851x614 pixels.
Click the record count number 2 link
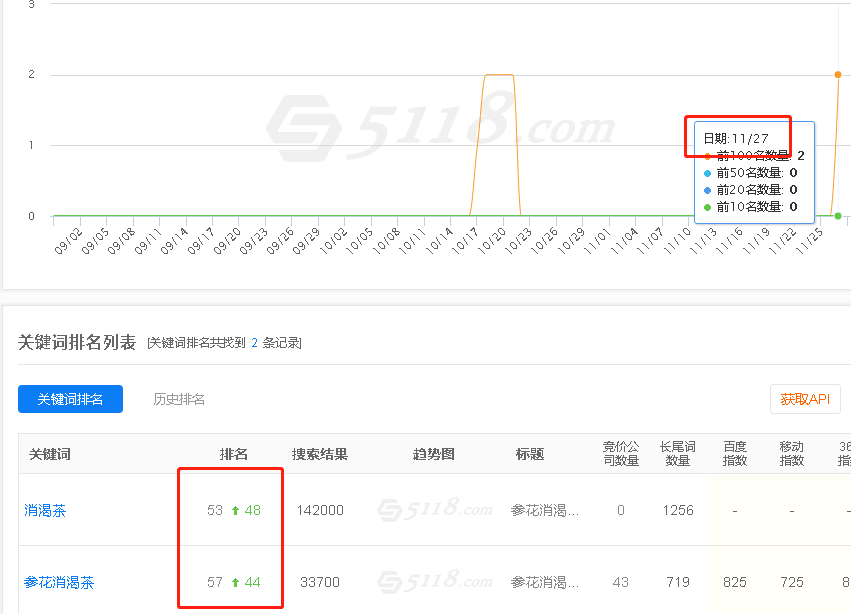coord(254,343)
